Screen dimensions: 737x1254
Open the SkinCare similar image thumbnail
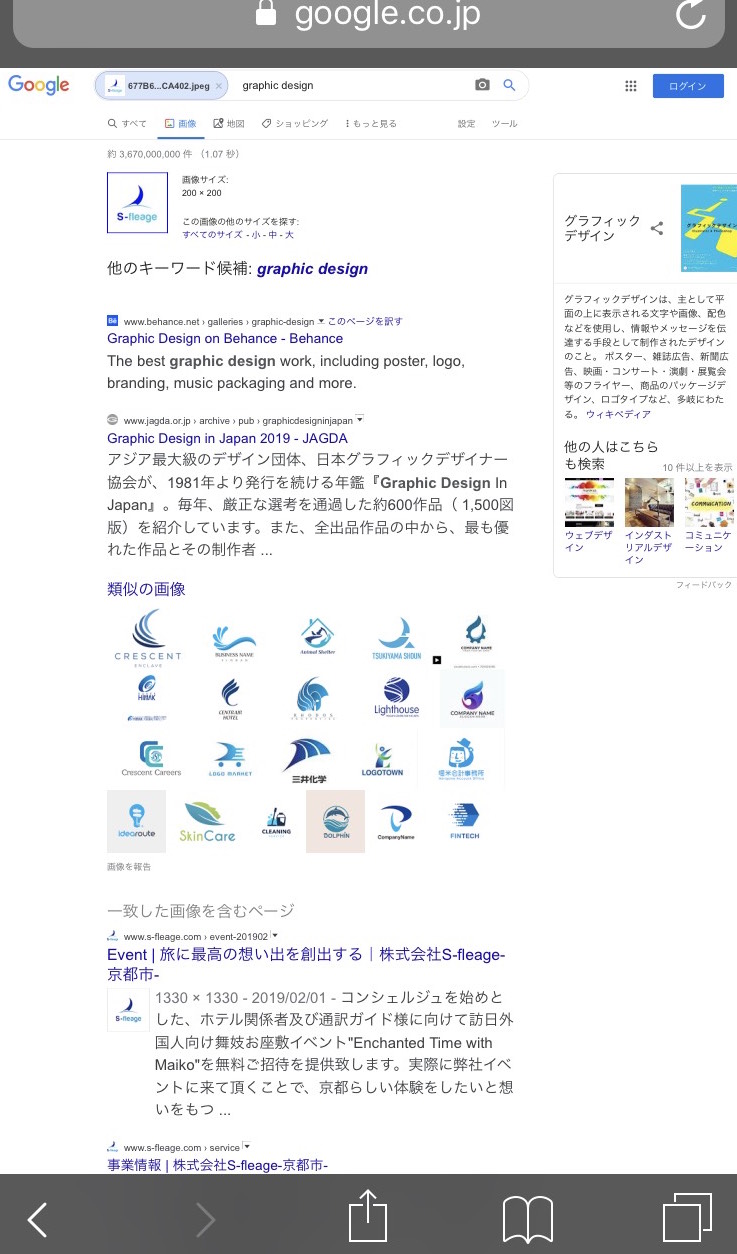point(207,821)
